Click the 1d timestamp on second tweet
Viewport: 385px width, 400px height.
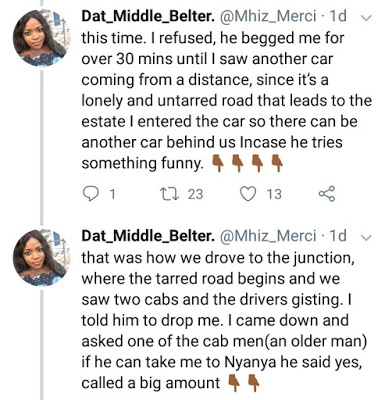pyautogui.click(x=338, y=236)
